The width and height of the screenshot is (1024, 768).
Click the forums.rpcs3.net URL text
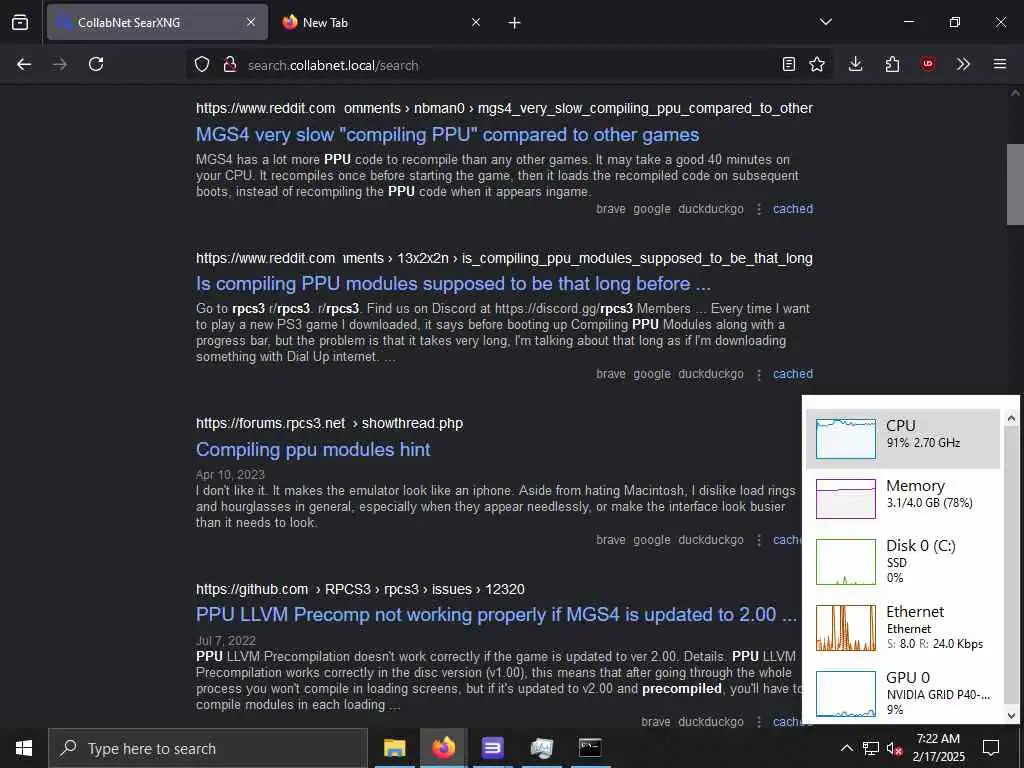[329, 423]
